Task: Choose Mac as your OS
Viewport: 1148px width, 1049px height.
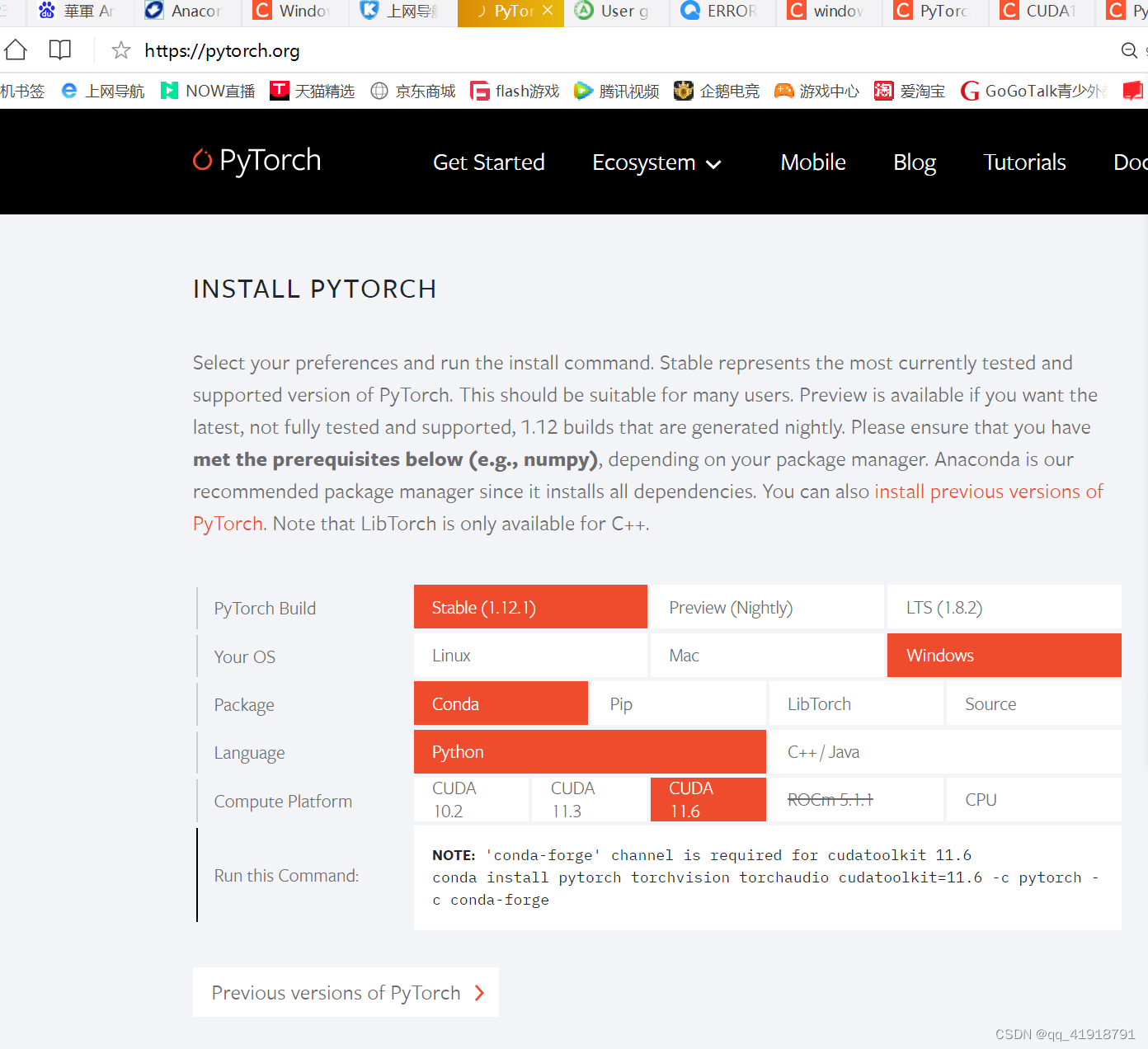Action: (767, 655)
